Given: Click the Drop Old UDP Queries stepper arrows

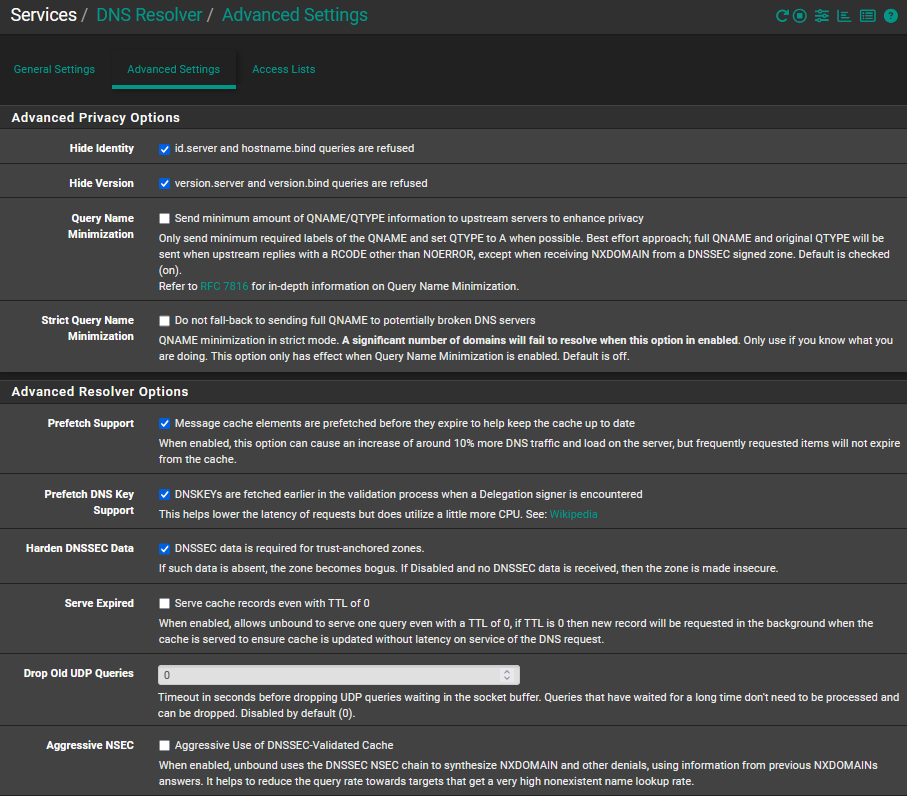Looking at the screenshot, I should (507, 675).
